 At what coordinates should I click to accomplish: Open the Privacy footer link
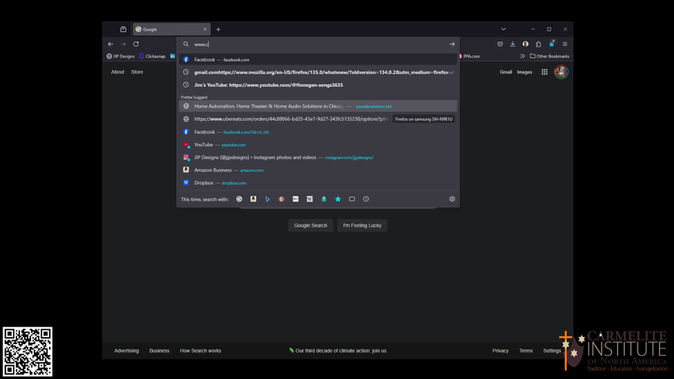pyautogui.click(x=500, y=351)
